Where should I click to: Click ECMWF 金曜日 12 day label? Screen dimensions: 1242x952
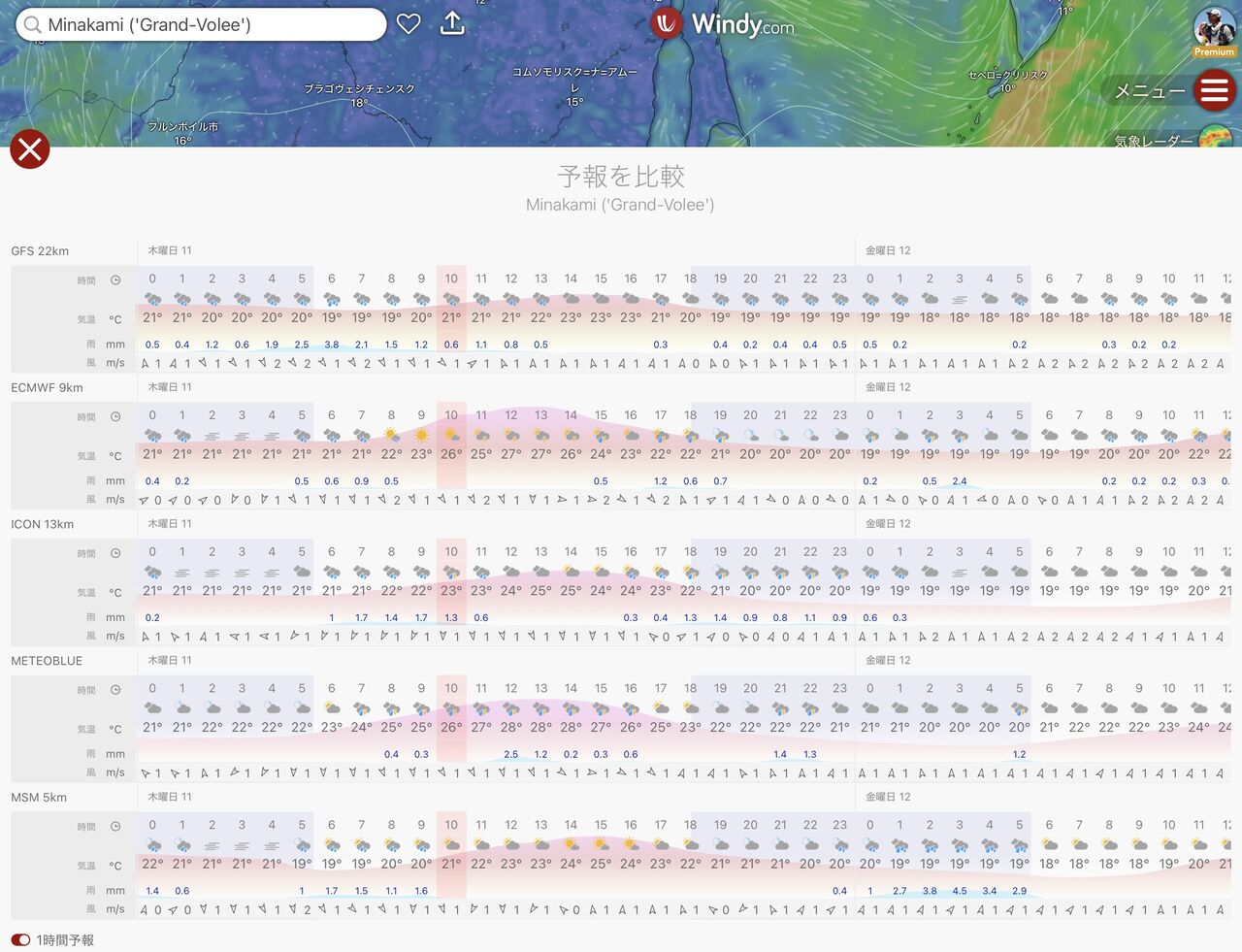(x=888, y=387)
